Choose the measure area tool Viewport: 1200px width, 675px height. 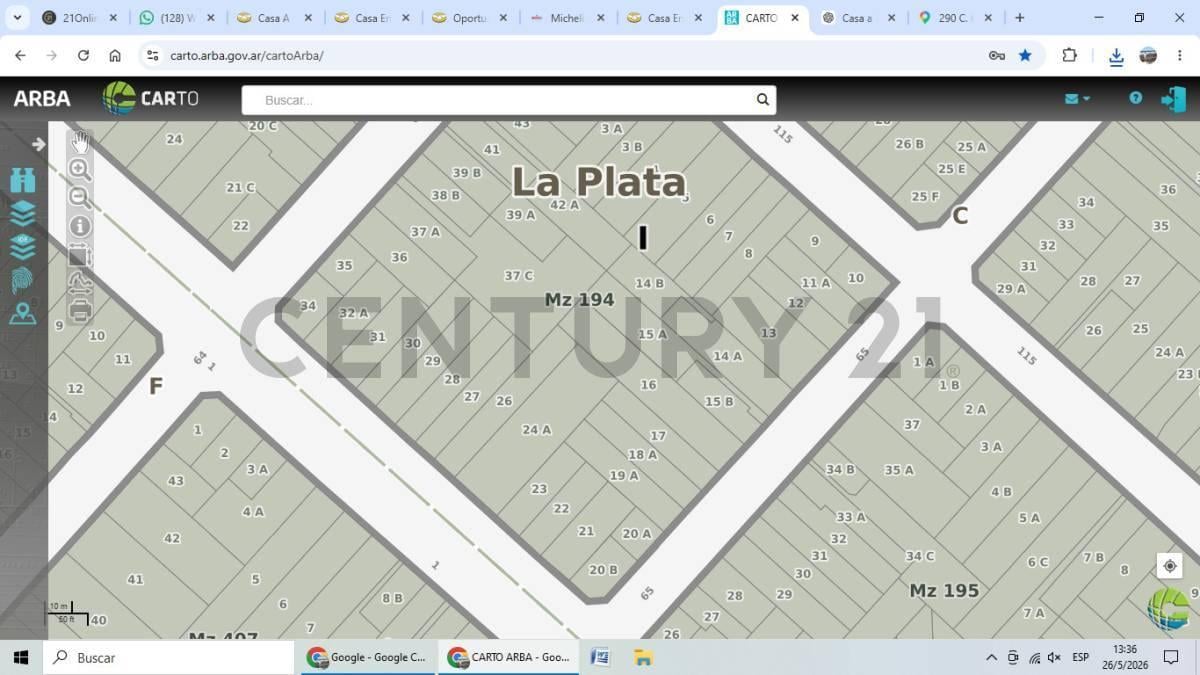coord(80,256)
